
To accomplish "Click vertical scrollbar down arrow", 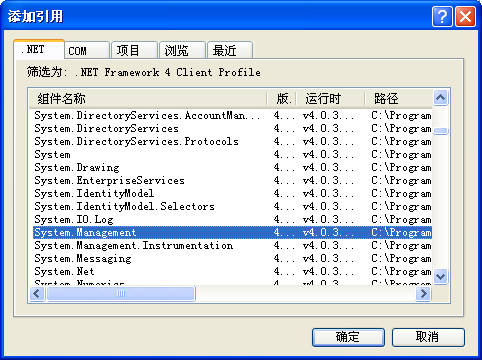I will pyautogui.click(x=440, y=276).
